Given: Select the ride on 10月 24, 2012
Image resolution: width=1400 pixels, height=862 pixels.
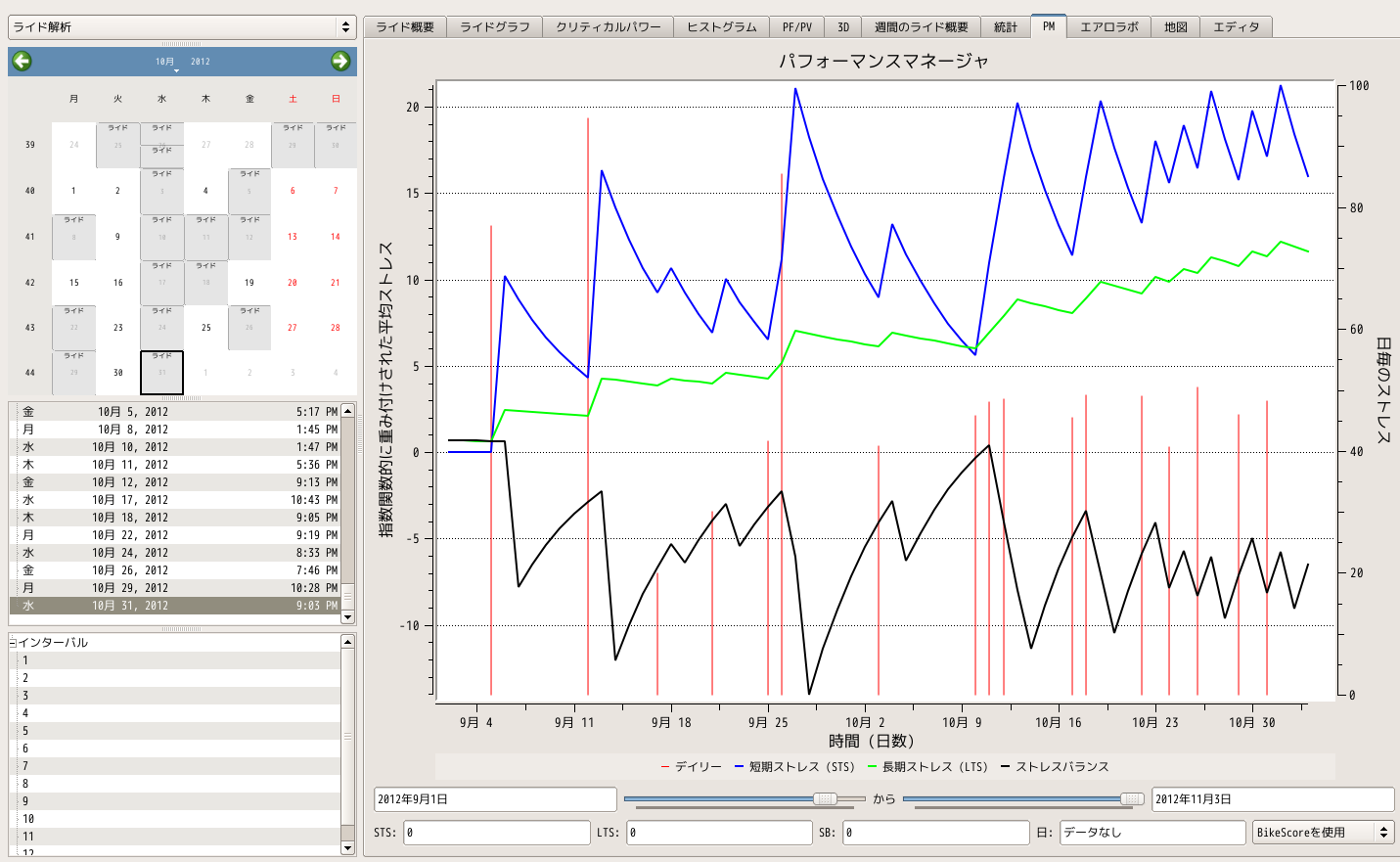Looking at the screenshot, I should click(175, 553).
